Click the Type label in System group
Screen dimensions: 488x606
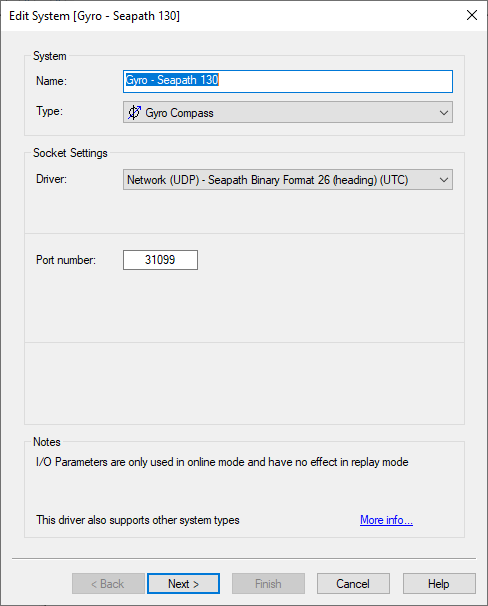coord(49,111)
